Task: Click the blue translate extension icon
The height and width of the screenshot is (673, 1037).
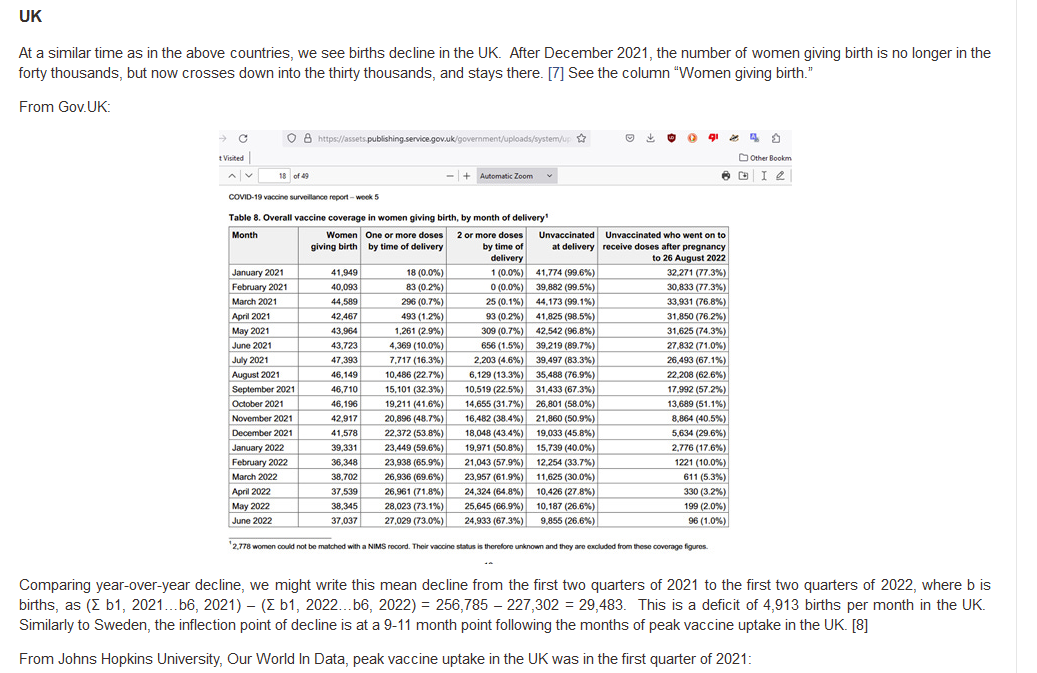Action: pyautogui.click(x=754, y=138)
